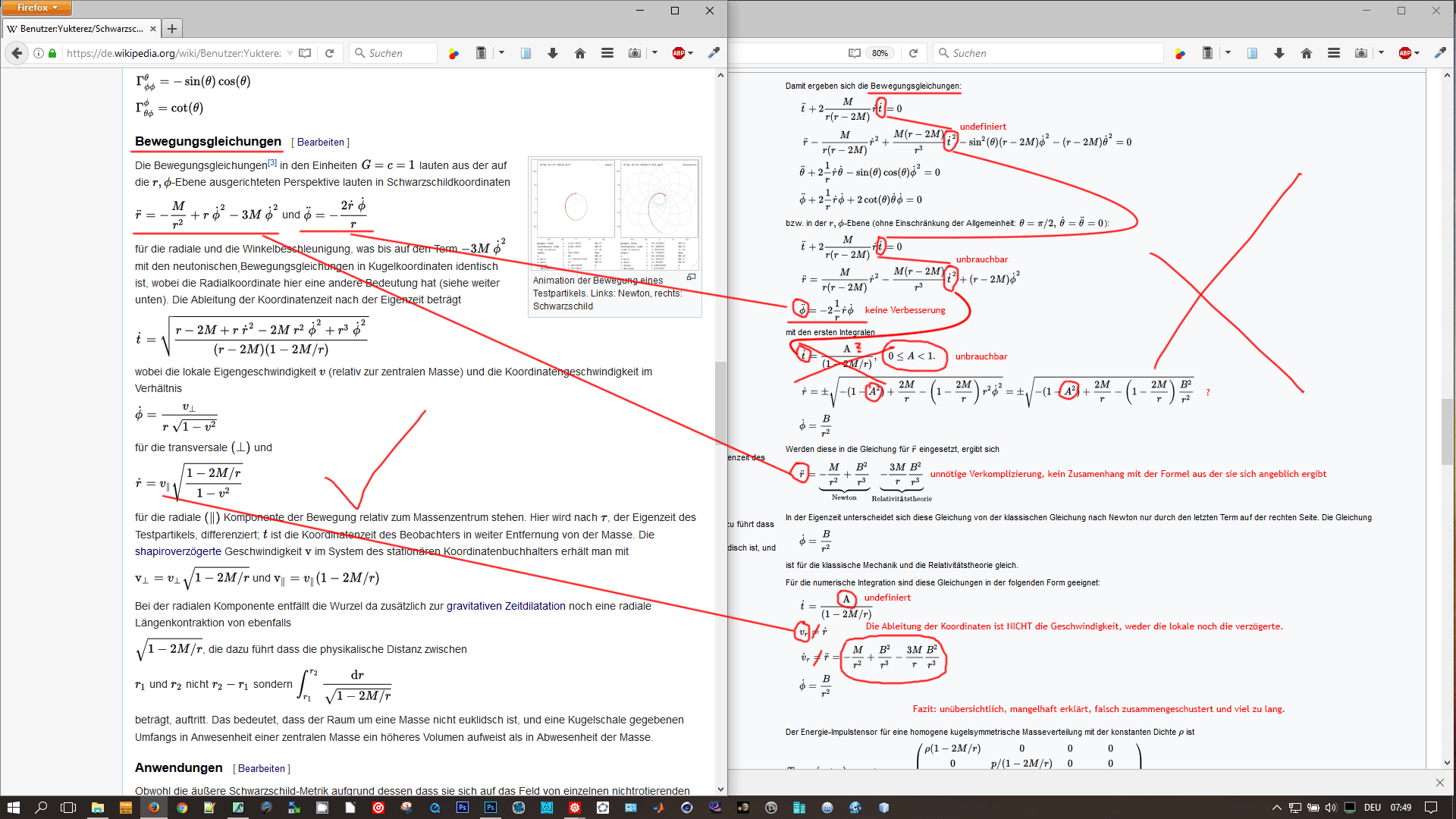Viewport: 1456px width, 819px height.
Task: Click home icon in left Firefox toolbar
Action: (x=580, y=53)
